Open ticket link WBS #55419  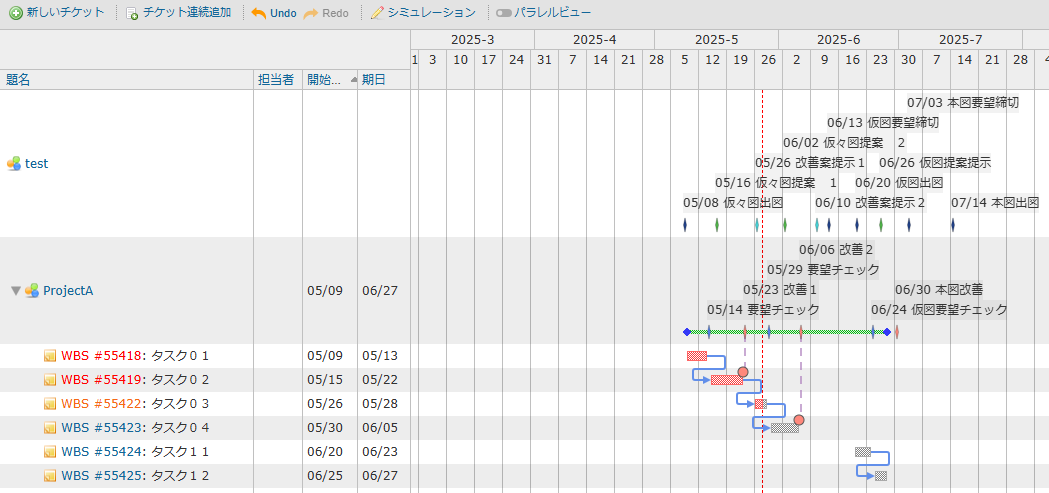click(x=102, y=380)
